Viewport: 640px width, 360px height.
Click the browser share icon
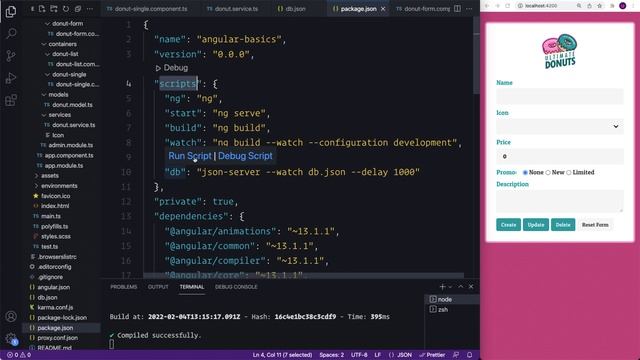[589, 6]
